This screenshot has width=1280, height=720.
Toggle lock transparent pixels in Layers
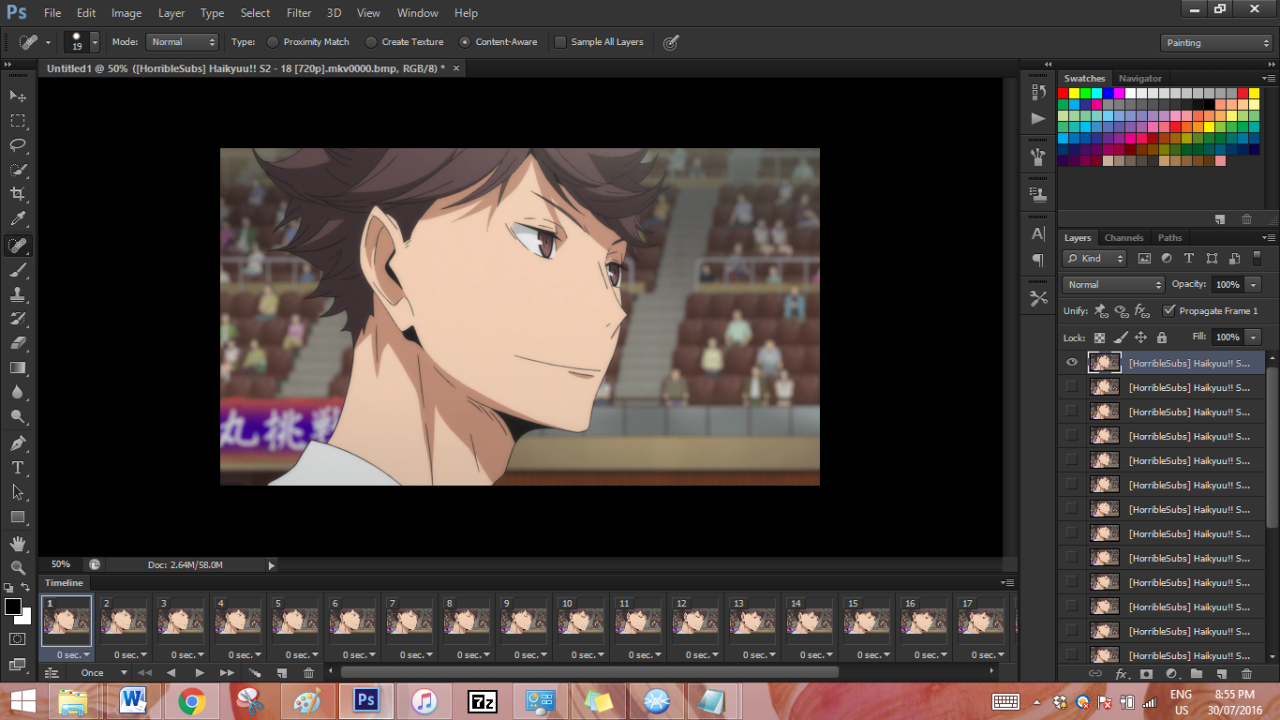[x=1100, y=338]
